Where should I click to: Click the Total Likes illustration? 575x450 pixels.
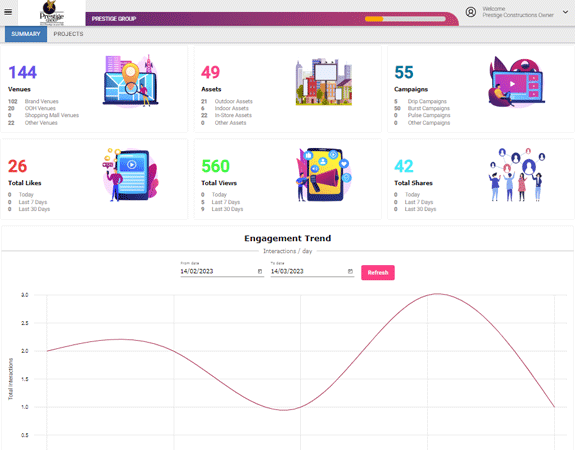(131, 175)
